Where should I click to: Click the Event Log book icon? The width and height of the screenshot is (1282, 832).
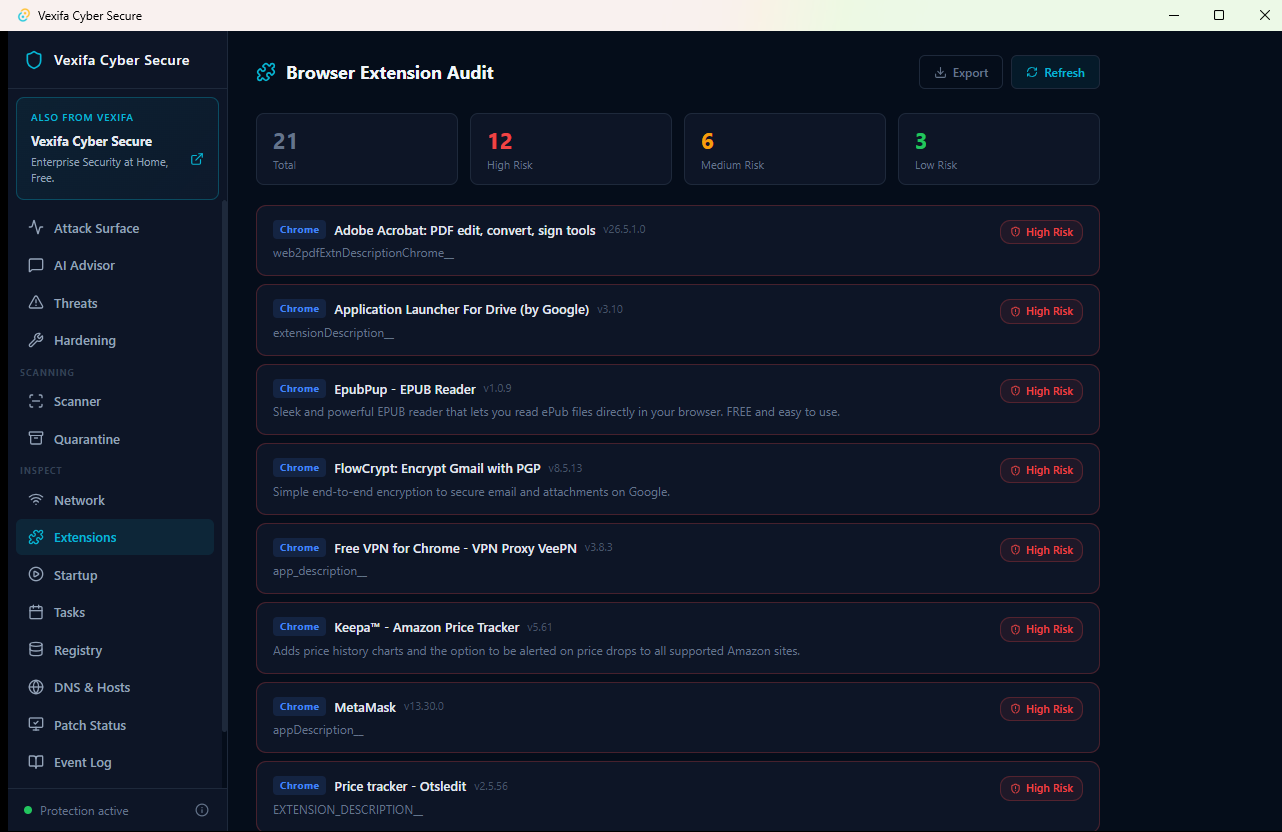point(36,762)
